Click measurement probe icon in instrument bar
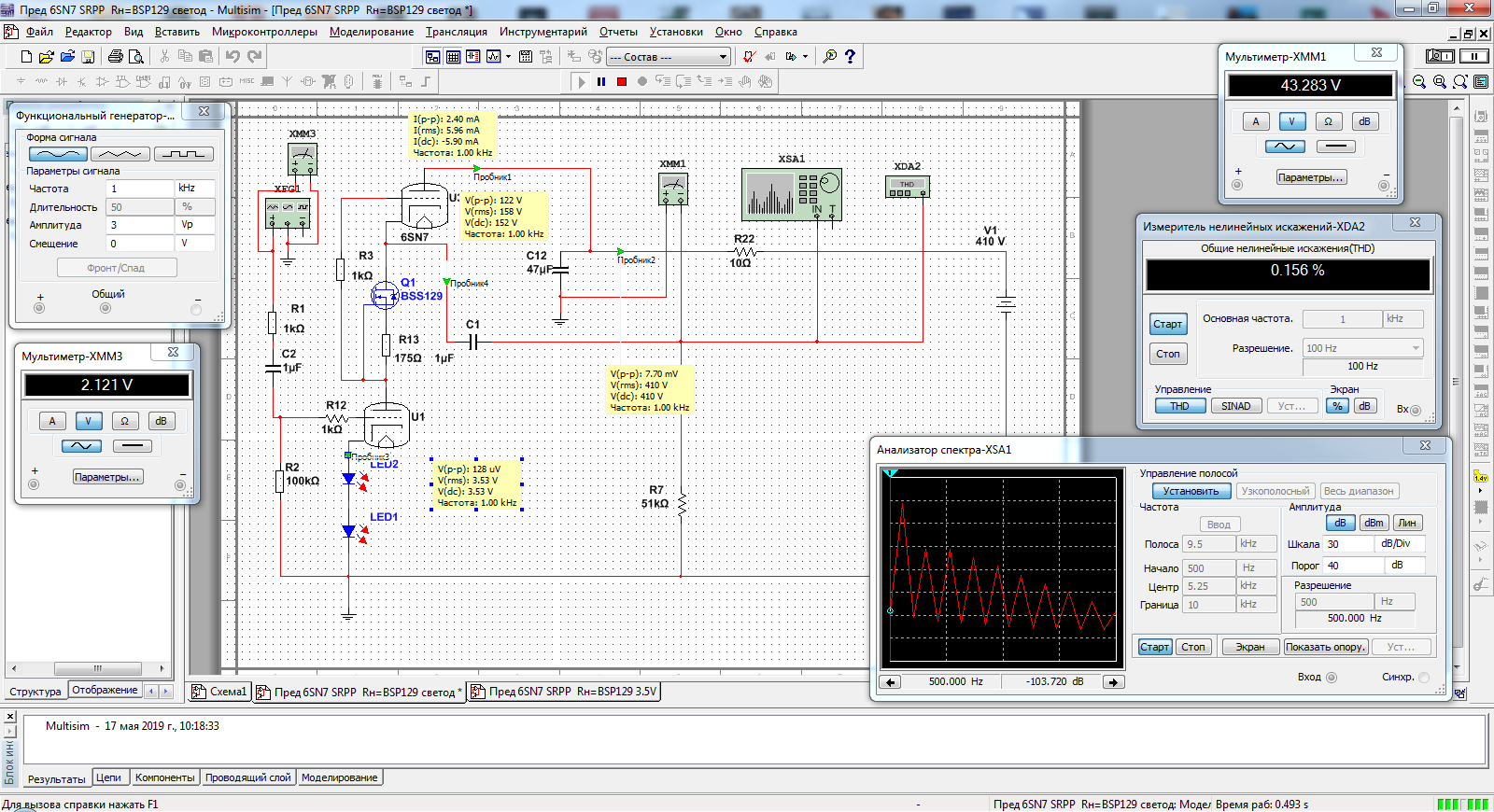Image resolution: width=1494 pixels, height=812 pixels. [x=1481, y=477]
